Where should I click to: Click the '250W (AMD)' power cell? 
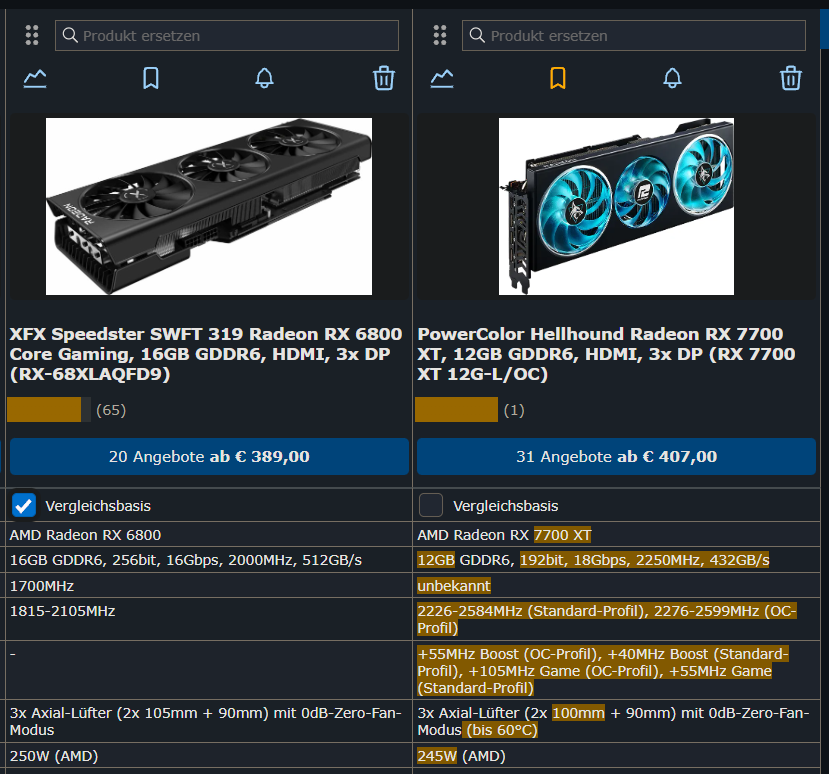tap(209, 755)
